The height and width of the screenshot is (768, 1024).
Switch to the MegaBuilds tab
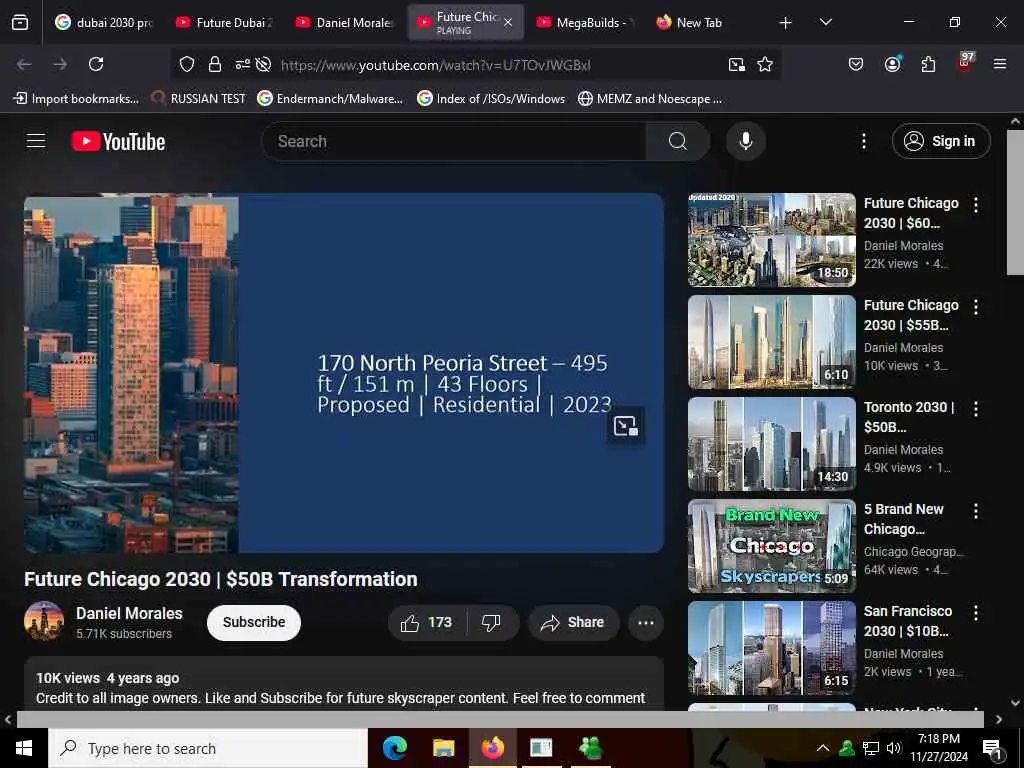pos(584,22)
